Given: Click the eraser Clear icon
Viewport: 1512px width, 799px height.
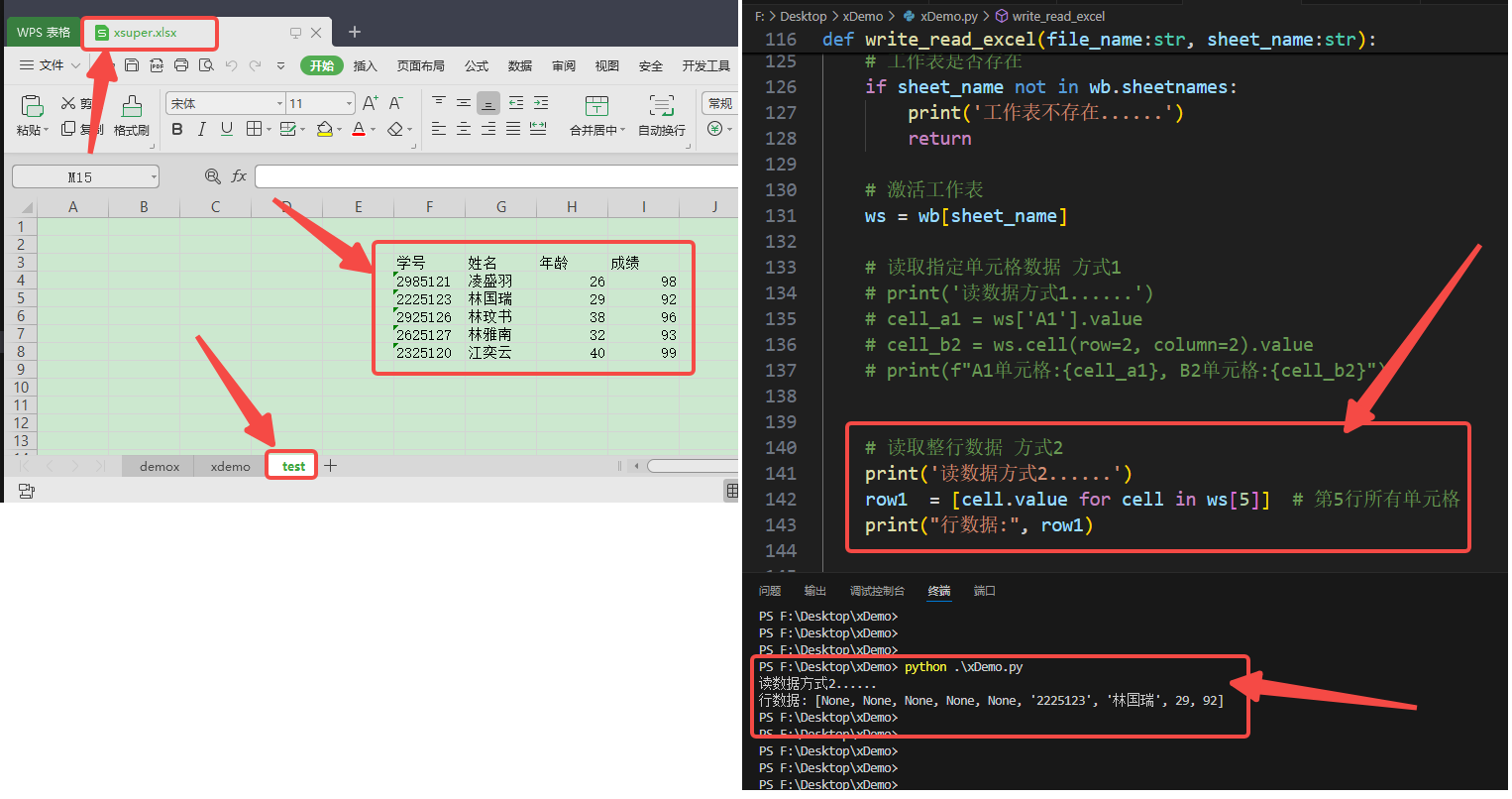Looking at the screenshot, I should 395,129.
